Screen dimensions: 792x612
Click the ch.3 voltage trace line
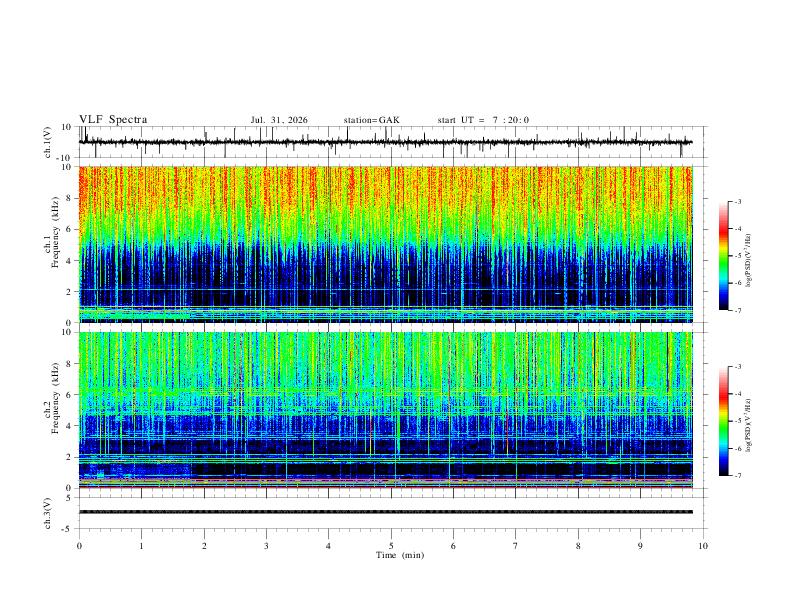pos(385,512)
